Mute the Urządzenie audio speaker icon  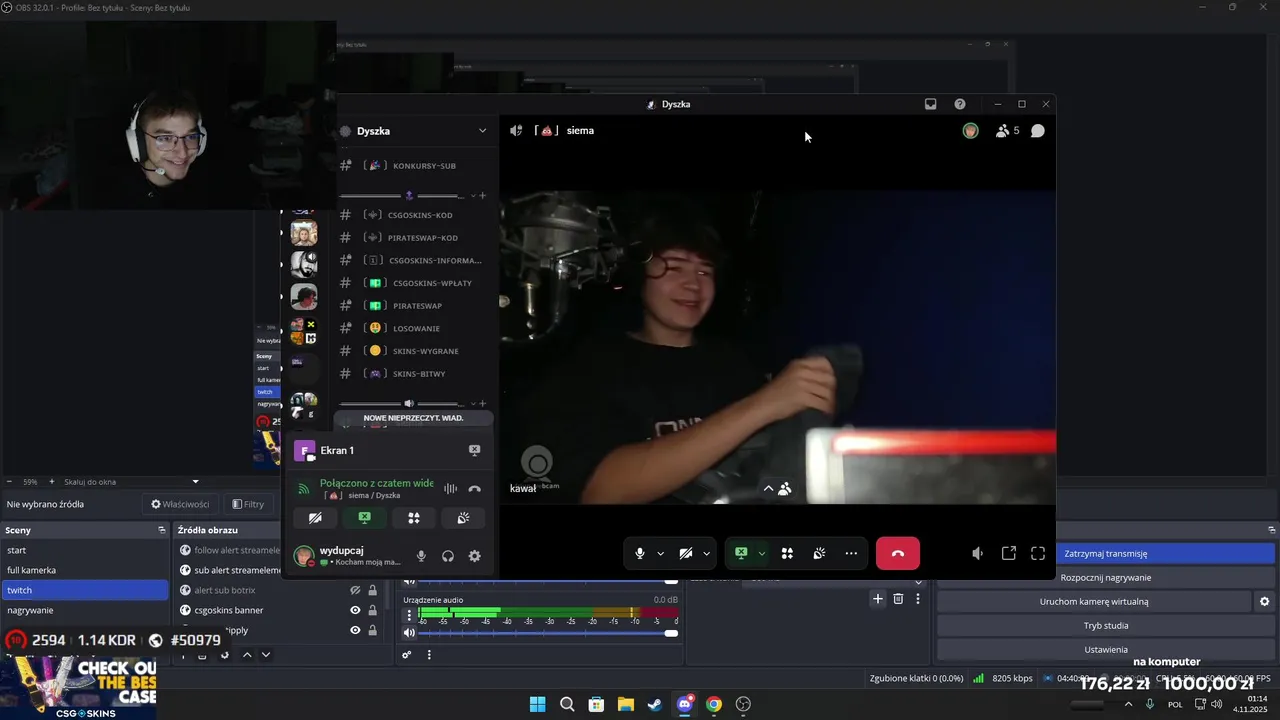(x=409, y=633)
